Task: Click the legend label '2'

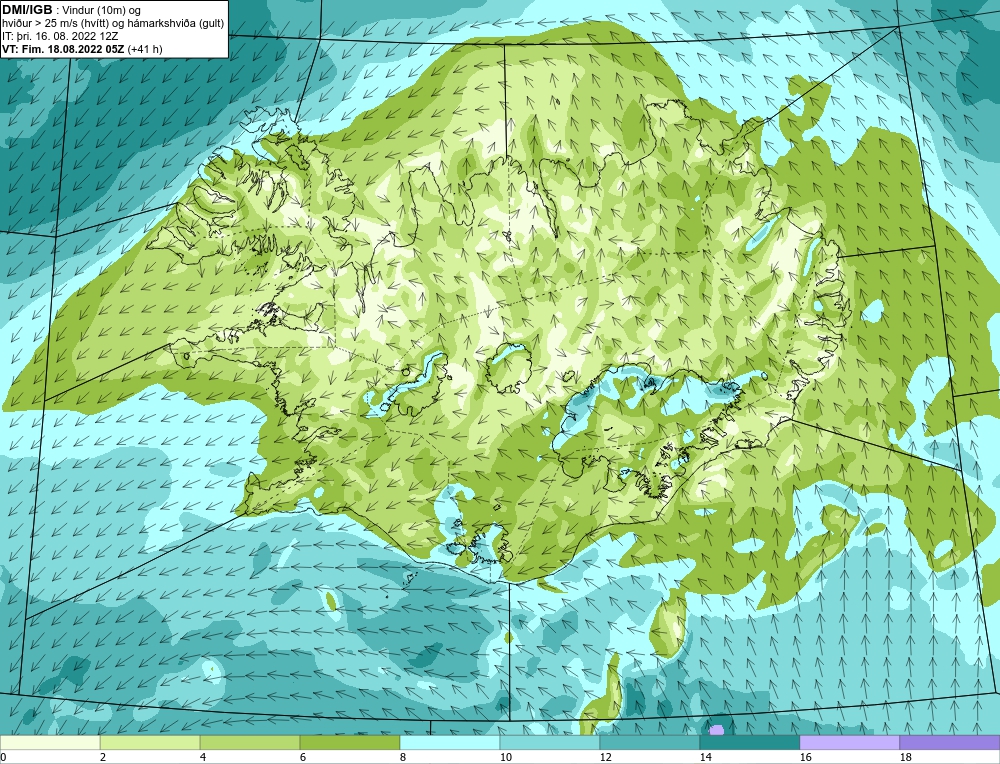Action: pyautogui.click(x=103, y=757)
